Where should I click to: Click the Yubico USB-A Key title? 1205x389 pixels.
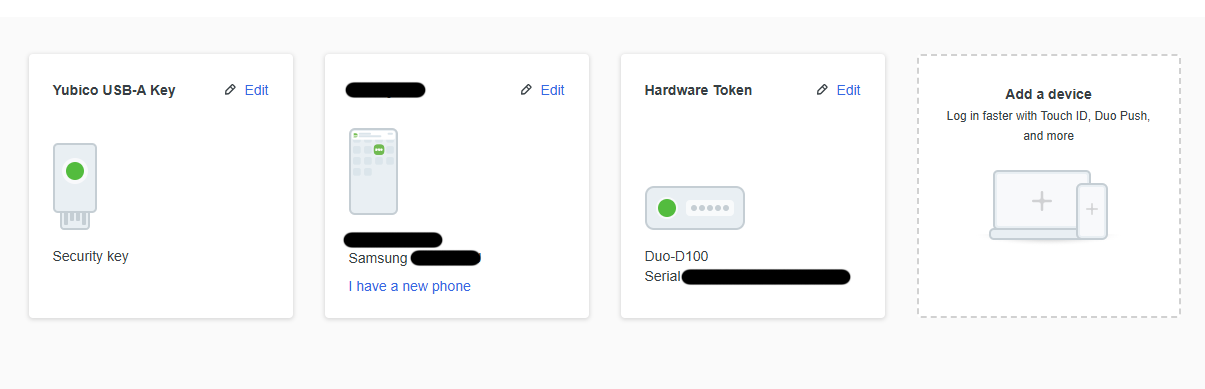pos(114,90)
